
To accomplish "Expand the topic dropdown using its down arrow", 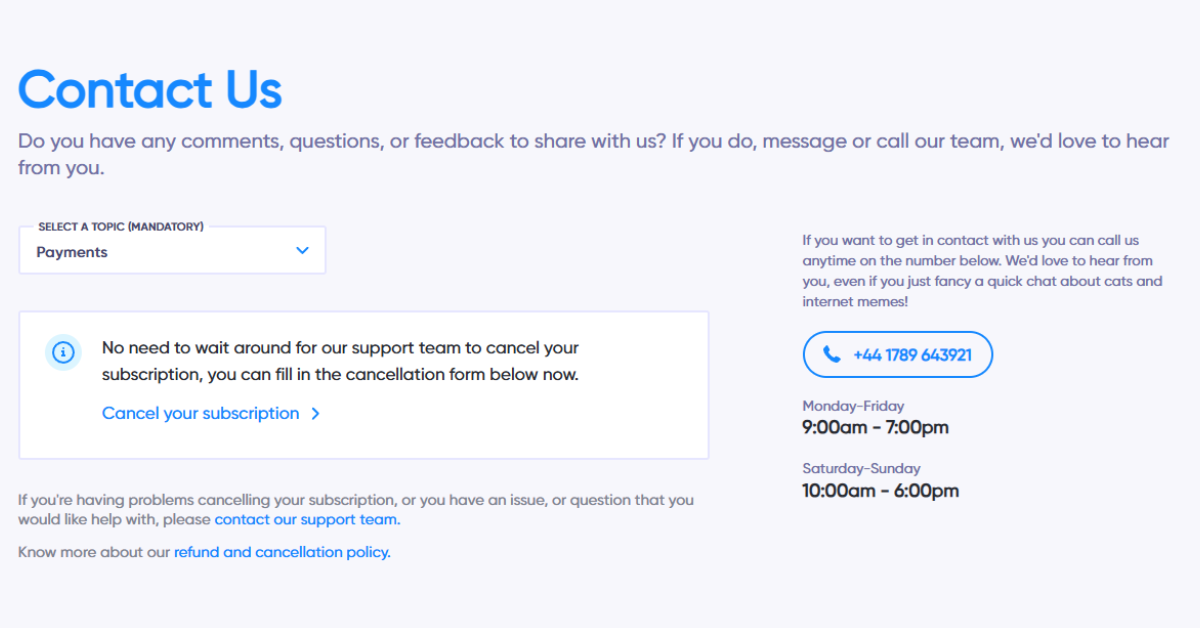I will tap(302, 251).
